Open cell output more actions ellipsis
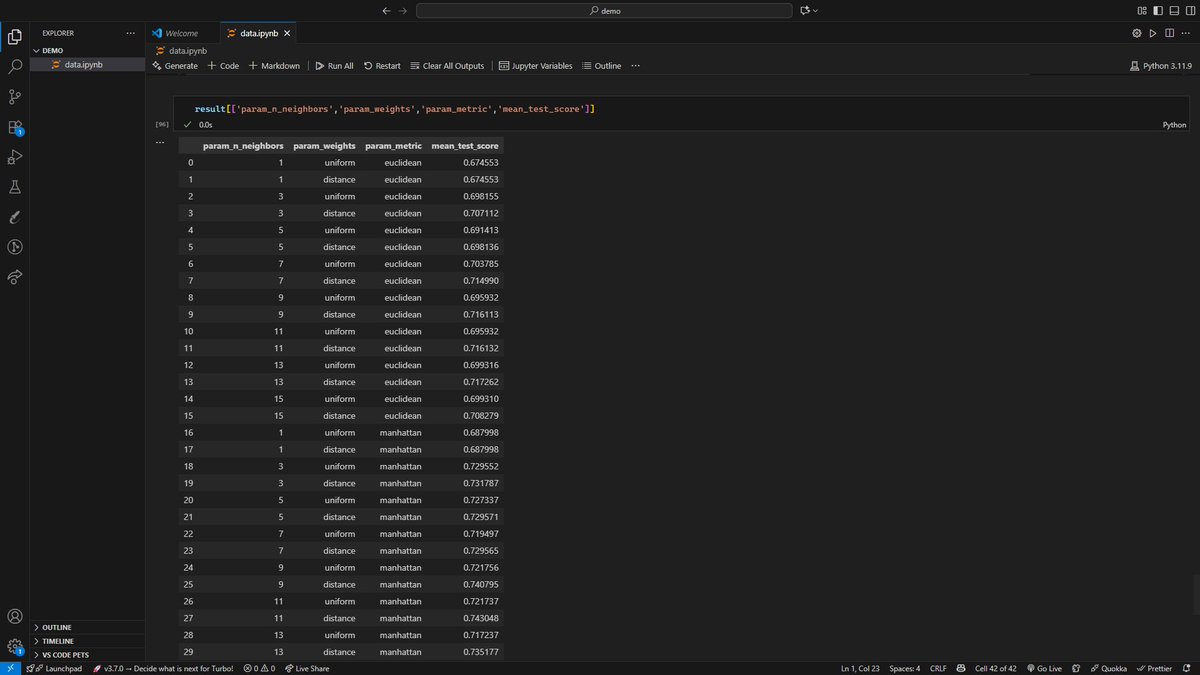Viewport: 1200px width, 675px height. coord(159,142)
